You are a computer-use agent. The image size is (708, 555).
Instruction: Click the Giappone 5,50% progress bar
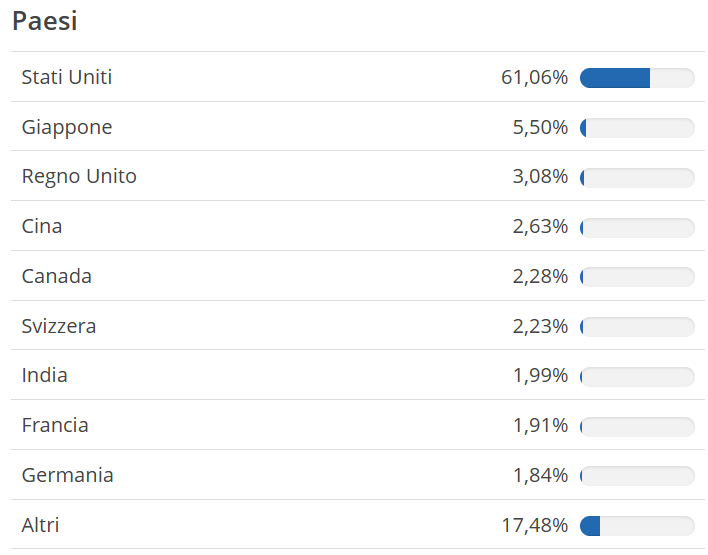tap(637, 128)
